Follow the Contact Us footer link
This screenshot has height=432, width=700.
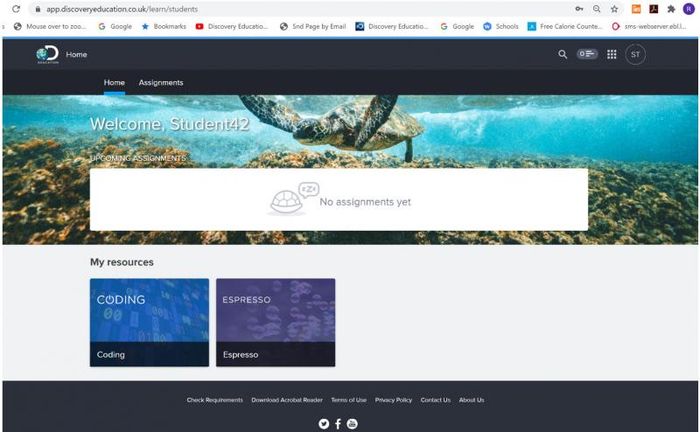(x=435, y=400)
